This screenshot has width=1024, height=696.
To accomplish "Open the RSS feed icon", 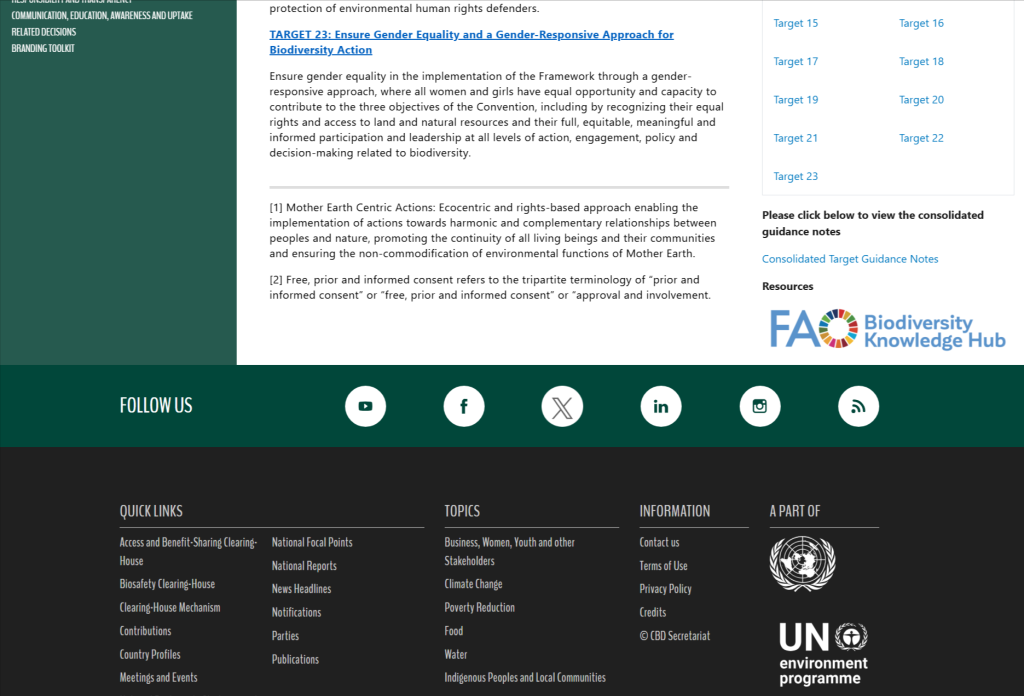I will coord(858,406).
